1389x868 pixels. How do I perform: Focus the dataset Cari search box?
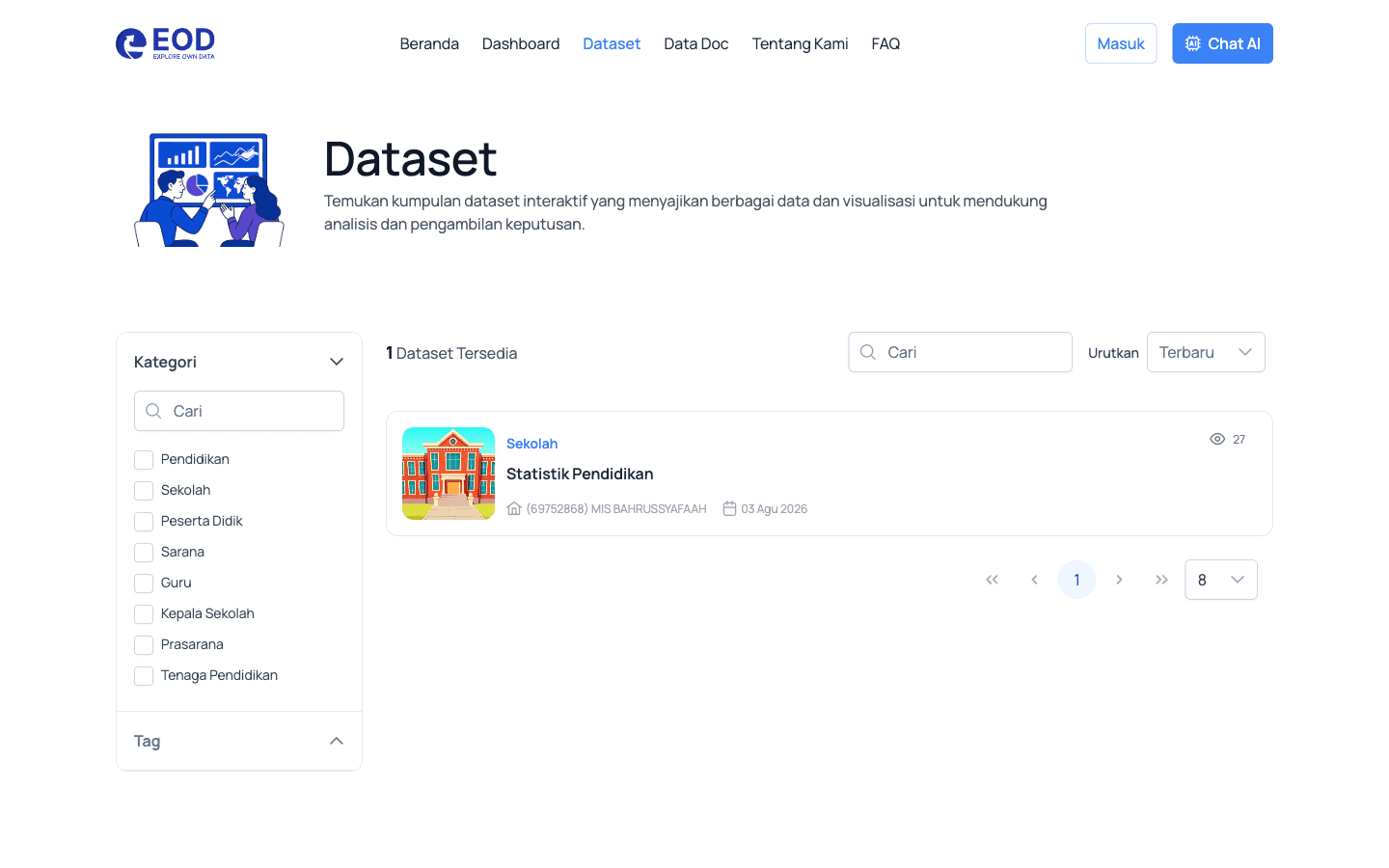[x=961, y=352]
